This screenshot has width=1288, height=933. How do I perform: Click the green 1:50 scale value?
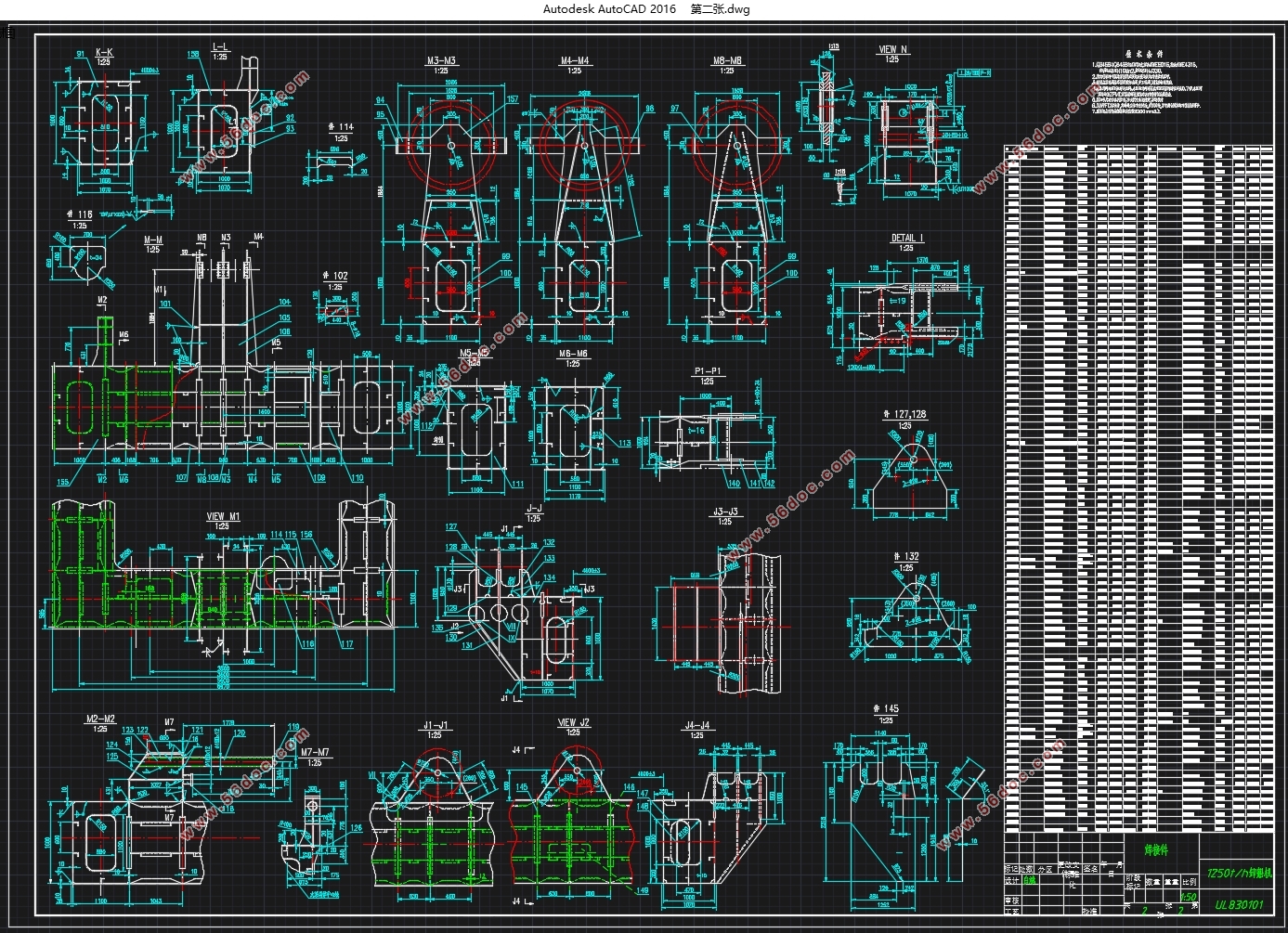coord(1188,898)
